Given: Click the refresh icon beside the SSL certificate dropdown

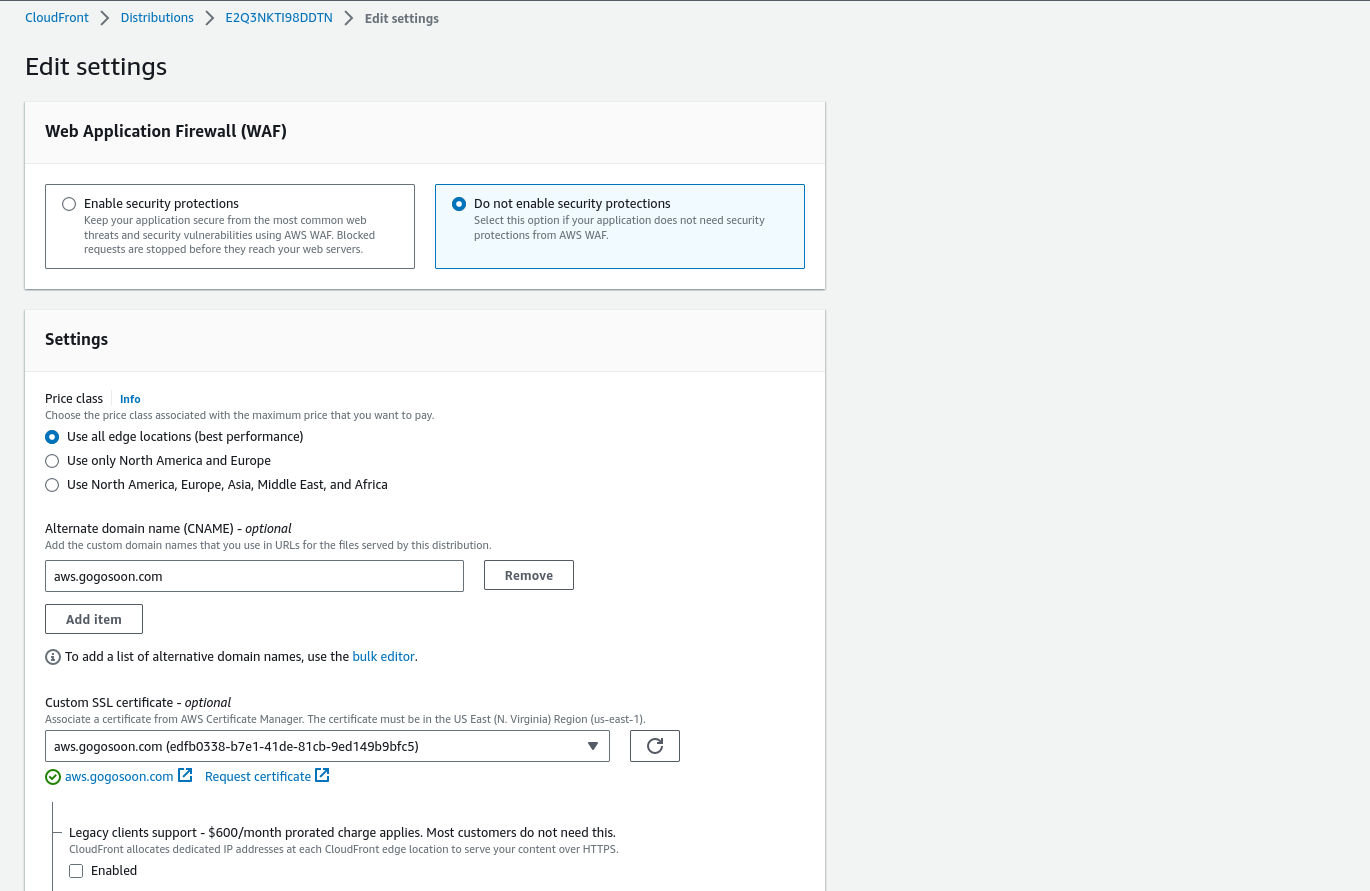Looking at the screenshot, I should coord(654,745).
